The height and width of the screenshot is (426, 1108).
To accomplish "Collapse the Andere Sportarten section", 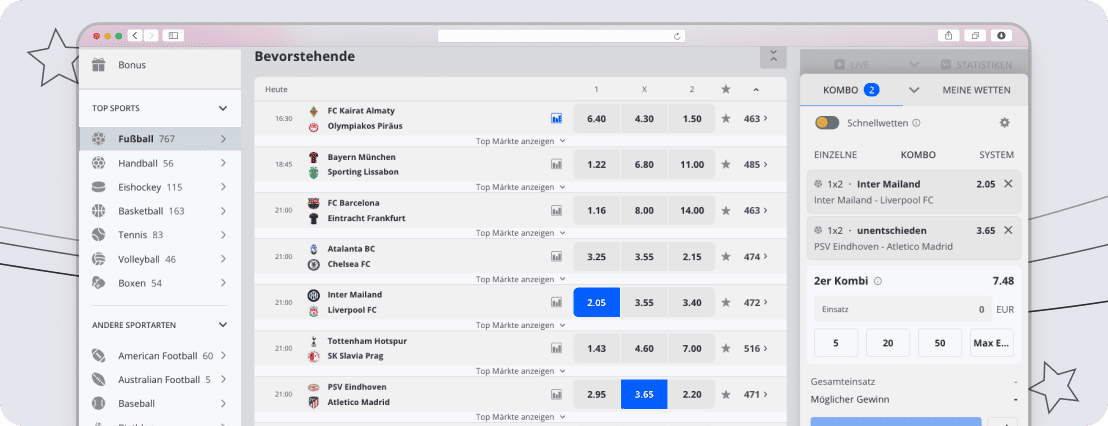I will point(223,325).
